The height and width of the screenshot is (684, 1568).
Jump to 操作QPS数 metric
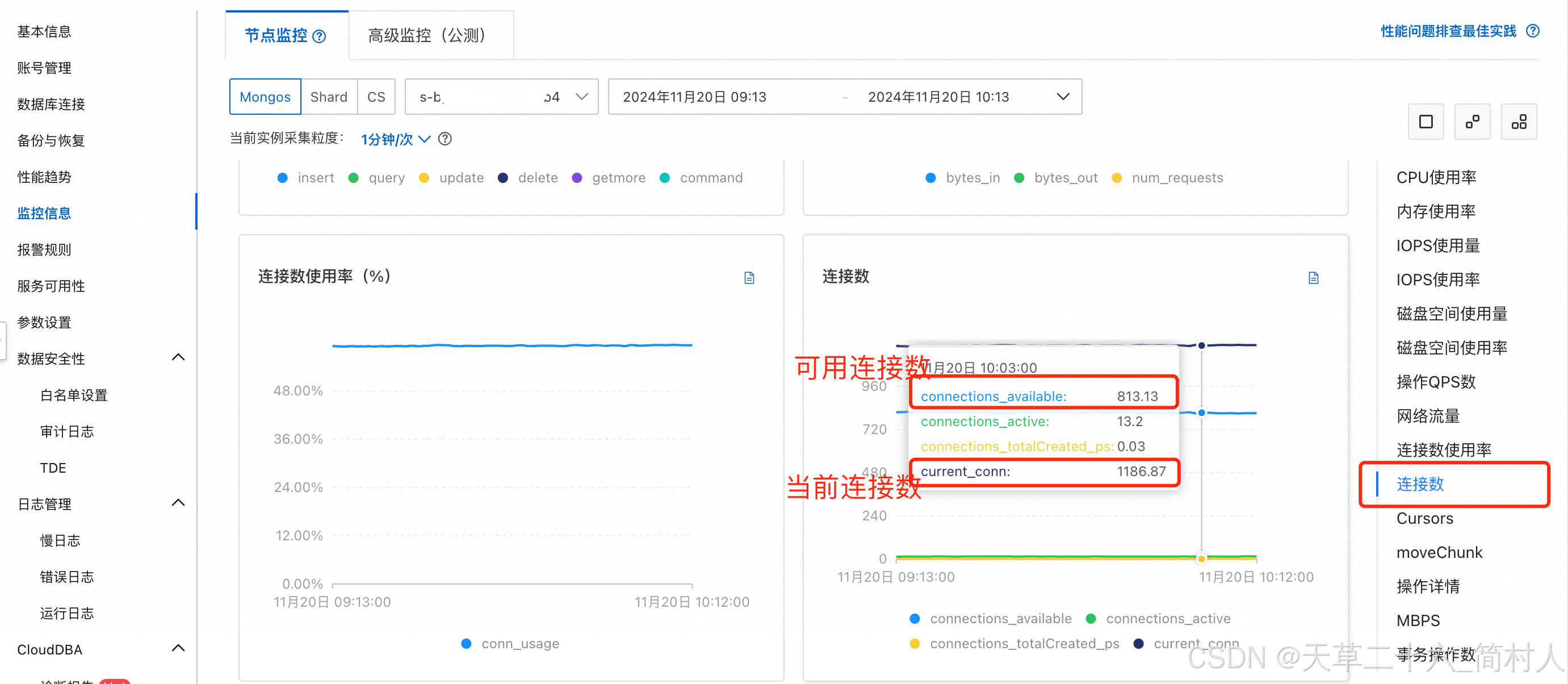click(x=1436, y=382)
